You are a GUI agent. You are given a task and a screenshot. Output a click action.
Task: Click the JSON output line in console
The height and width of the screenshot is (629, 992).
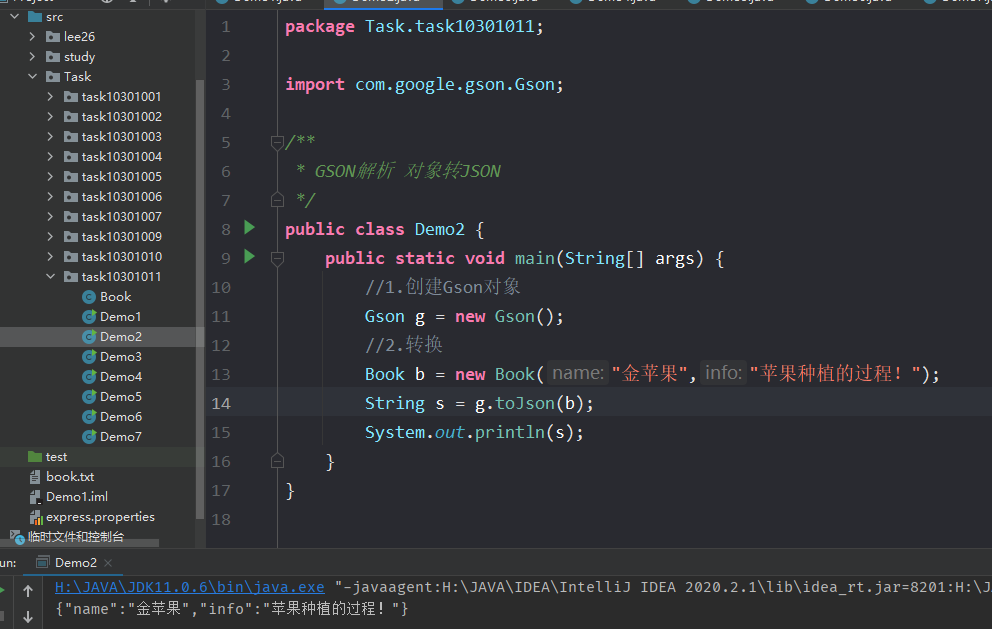(x=232, y=609)
